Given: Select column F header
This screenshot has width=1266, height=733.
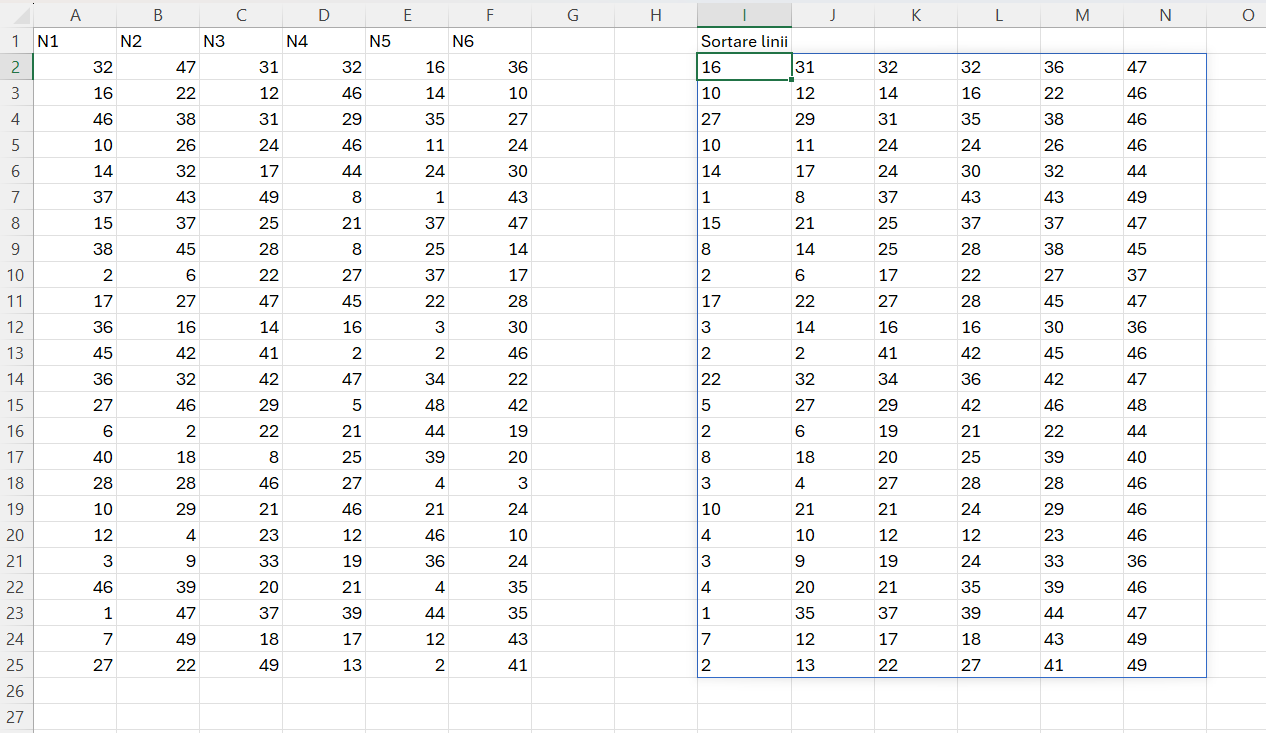Looking at the screenshot, I should click(490, 14).
